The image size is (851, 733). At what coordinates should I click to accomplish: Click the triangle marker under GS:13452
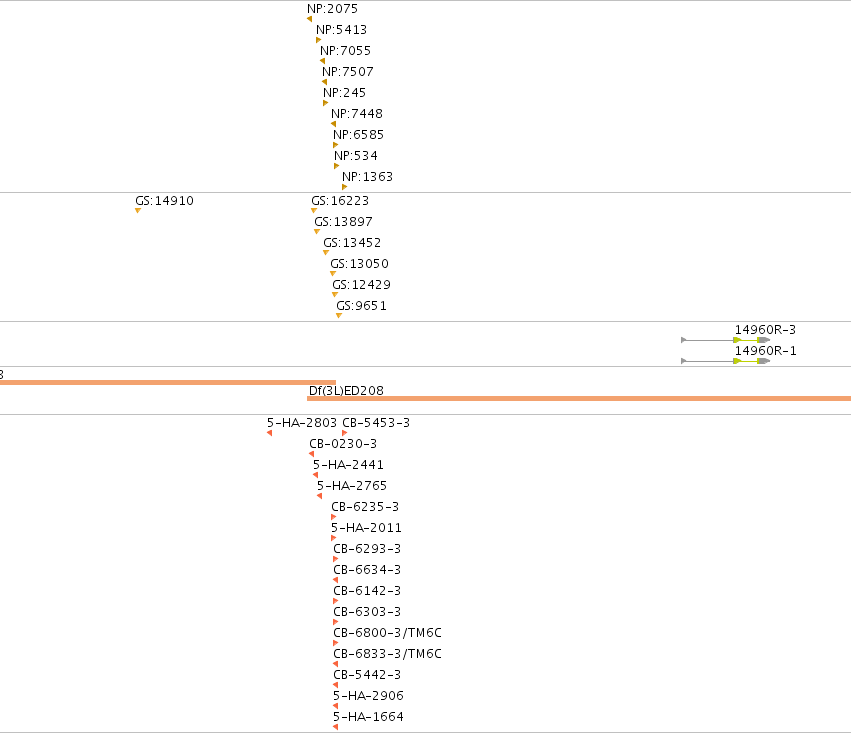pyautogui.click(x=326, y=253)
